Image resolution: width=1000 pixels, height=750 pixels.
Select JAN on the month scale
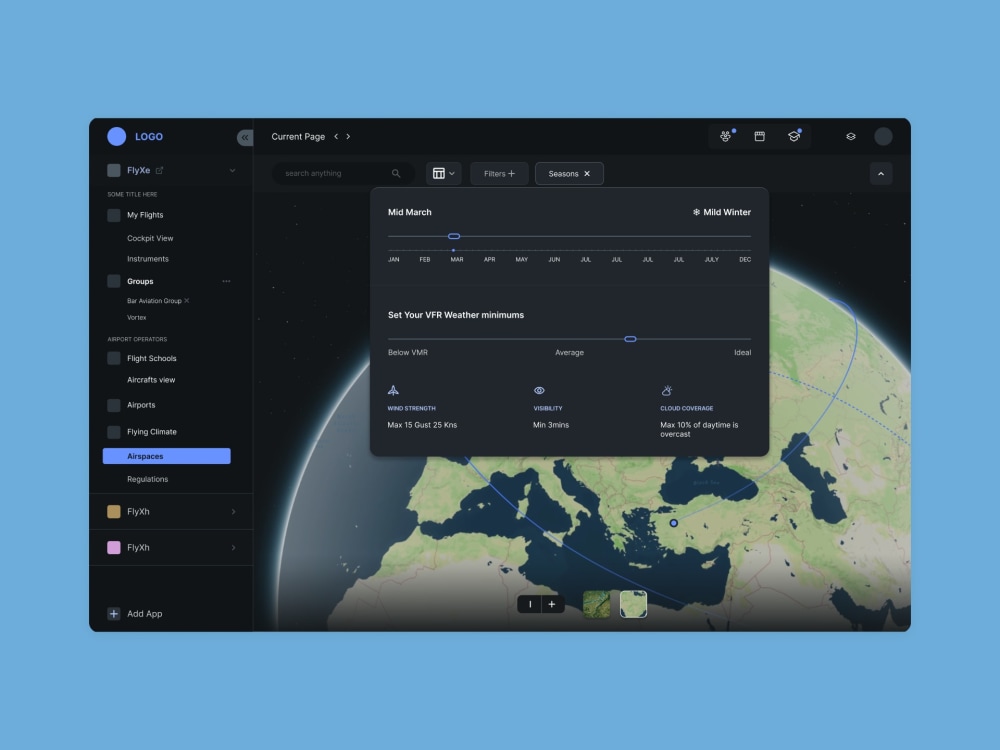point(393,260)
